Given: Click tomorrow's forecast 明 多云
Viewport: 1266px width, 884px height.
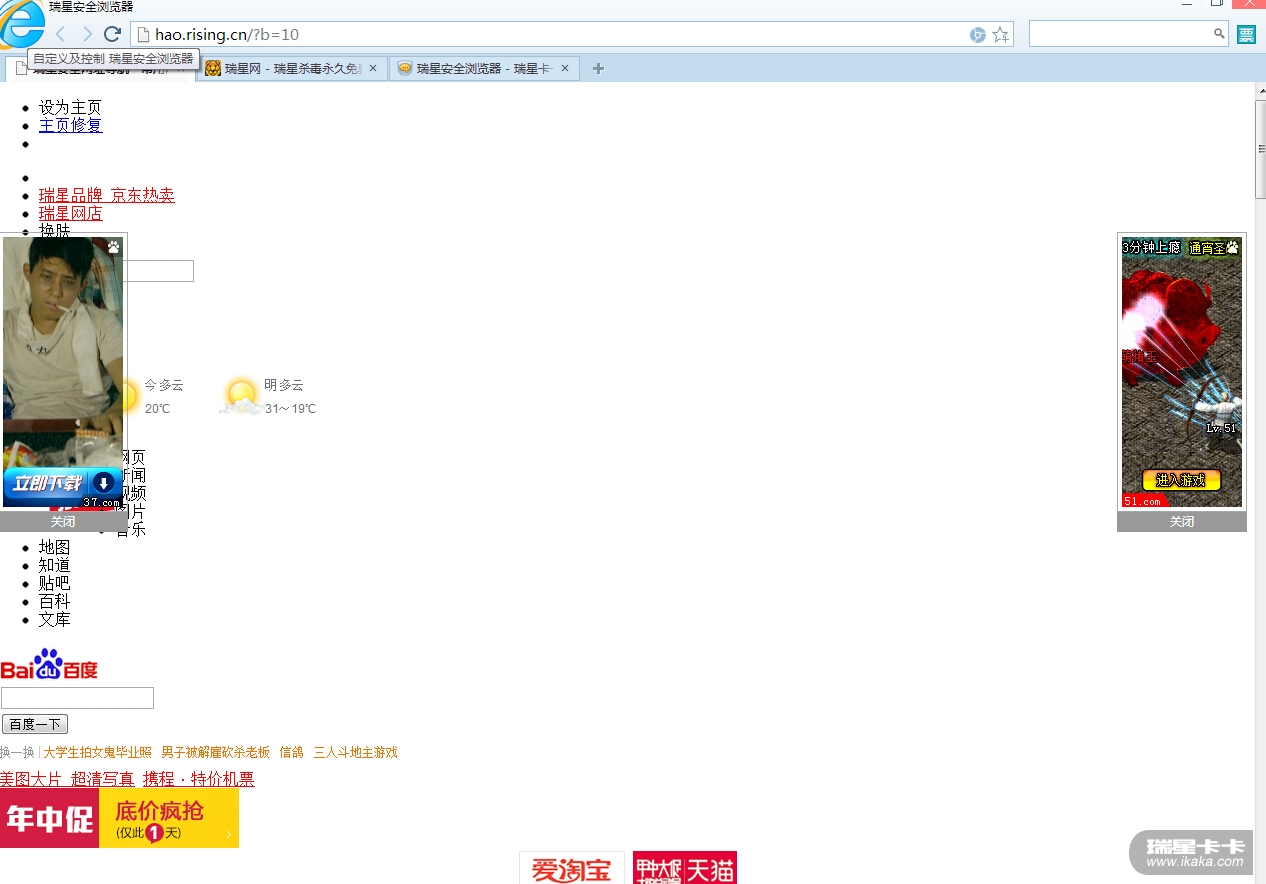Looking at the screenshot, I should point(284,385).
